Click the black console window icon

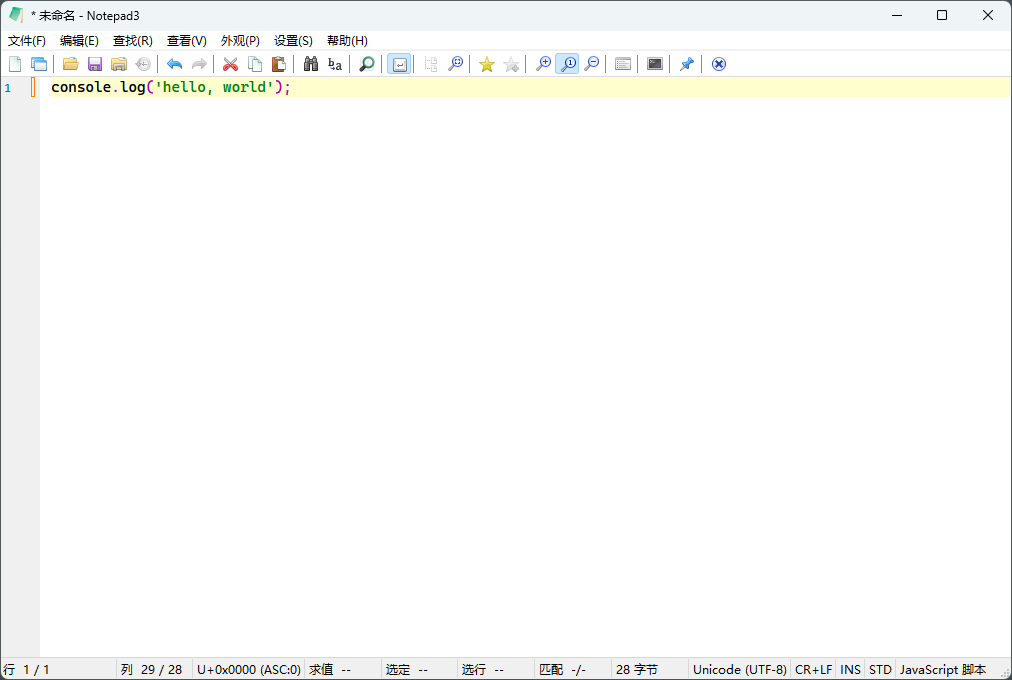[x=654, y=64]
